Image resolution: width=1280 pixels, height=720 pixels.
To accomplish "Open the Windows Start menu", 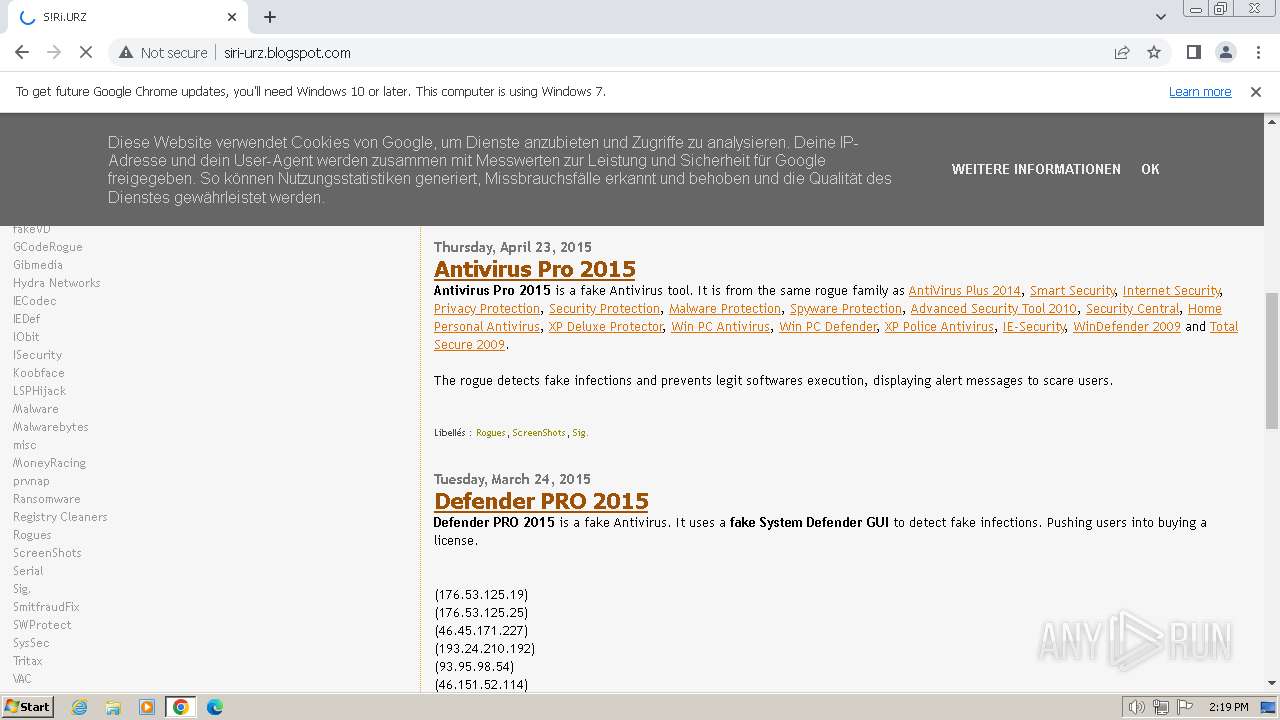I will tap(28, 706).
